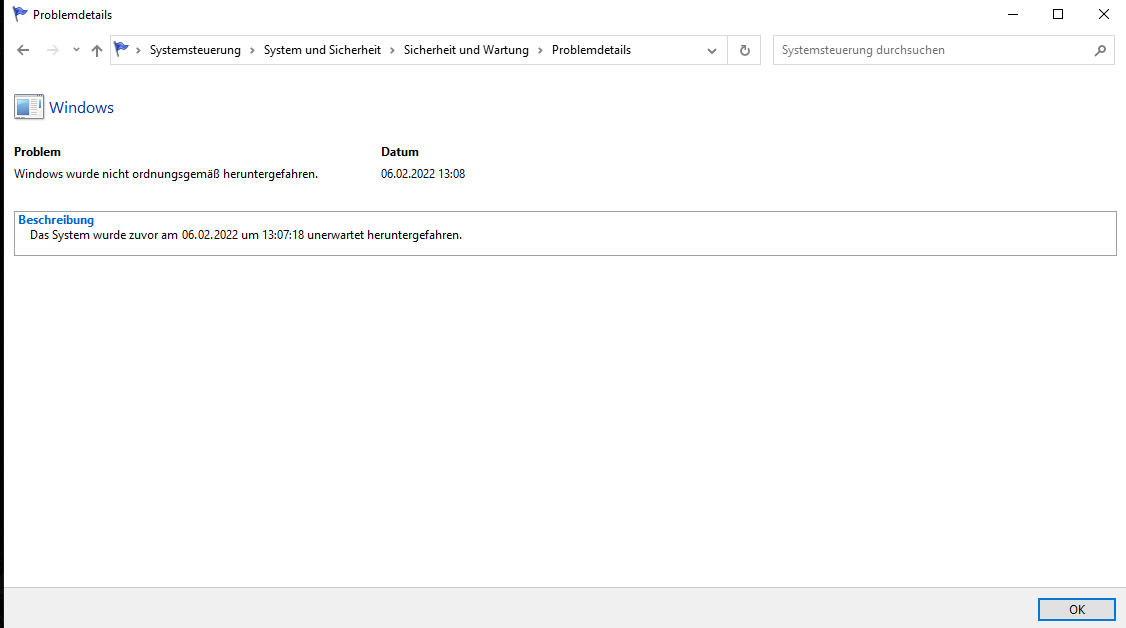
Task: Select Systemsteuerung in the breadcrumb path
Action: point(193,48)
